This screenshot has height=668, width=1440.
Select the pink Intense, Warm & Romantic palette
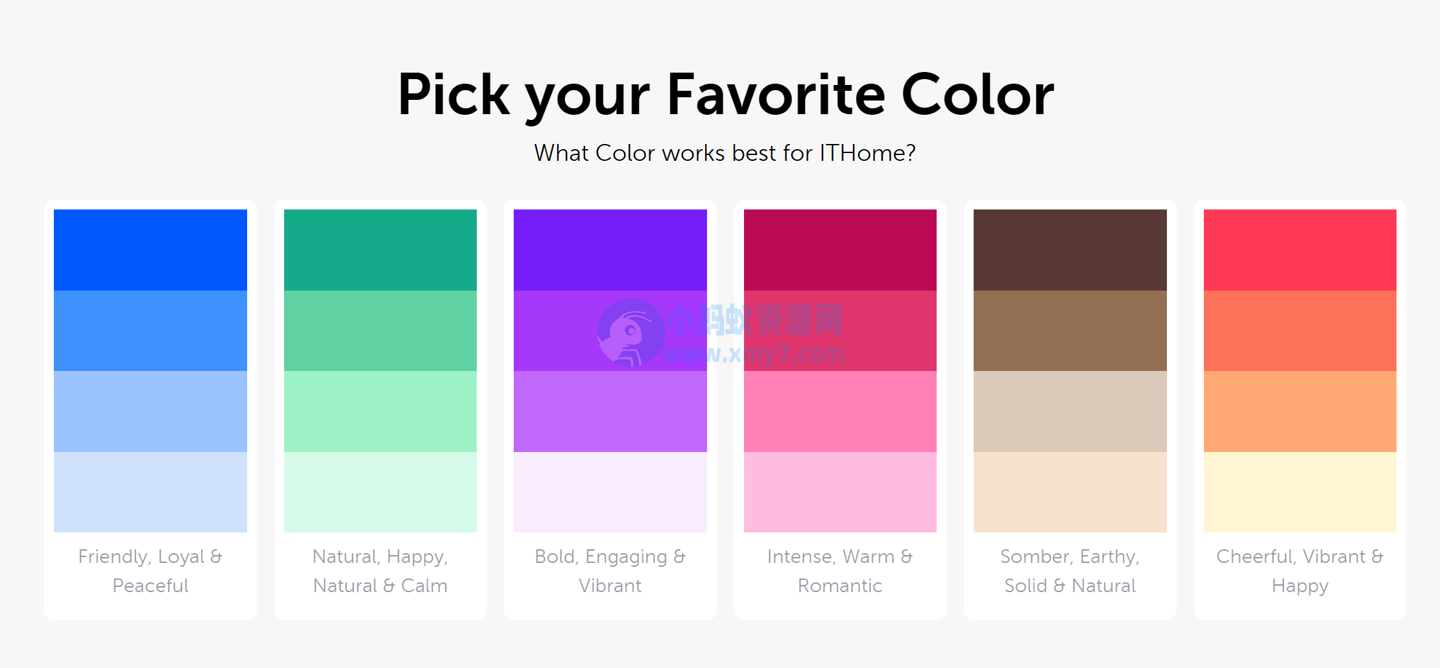point(840,410)
